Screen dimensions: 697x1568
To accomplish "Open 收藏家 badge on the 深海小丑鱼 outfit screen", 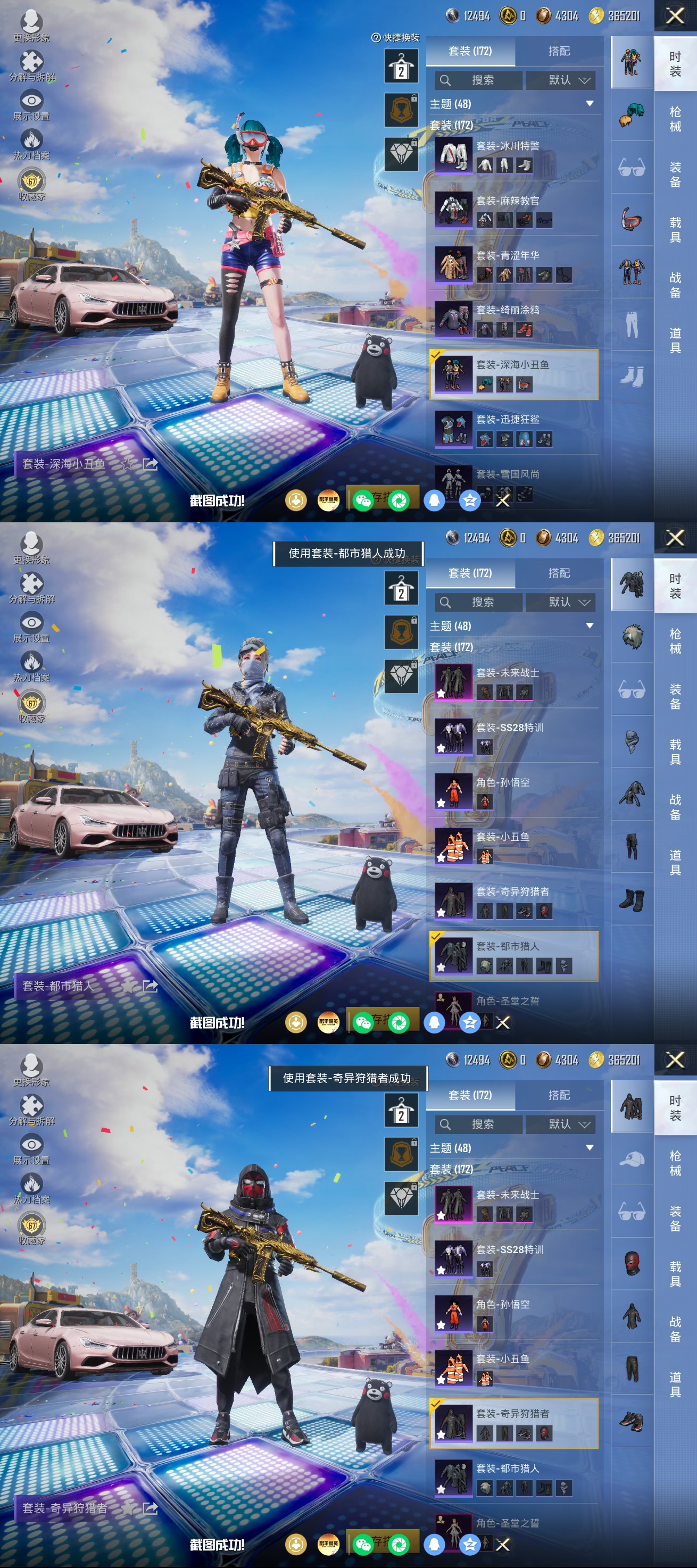I will (x=31, y=185).
